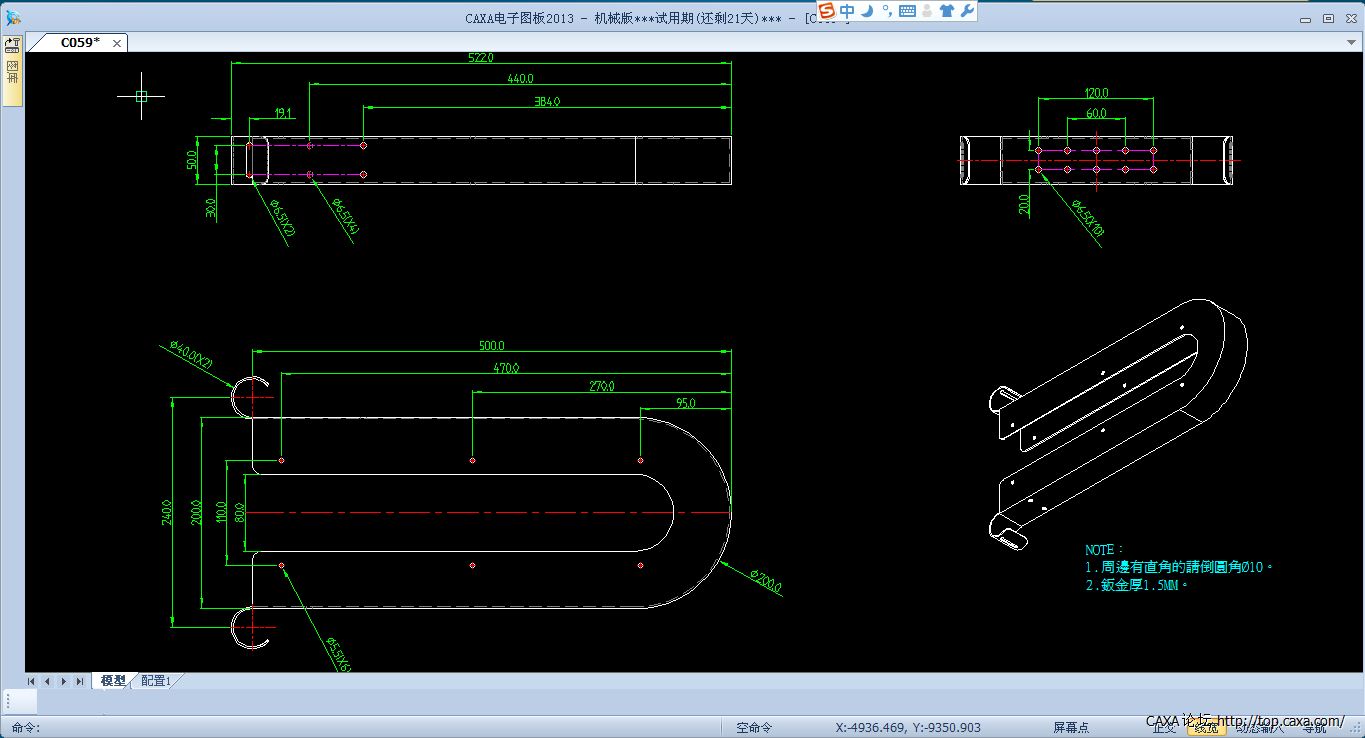Open the Sogou soft keyboard icon
The height and width of the screenshot is (738, 1365).
tap(907, 11)
